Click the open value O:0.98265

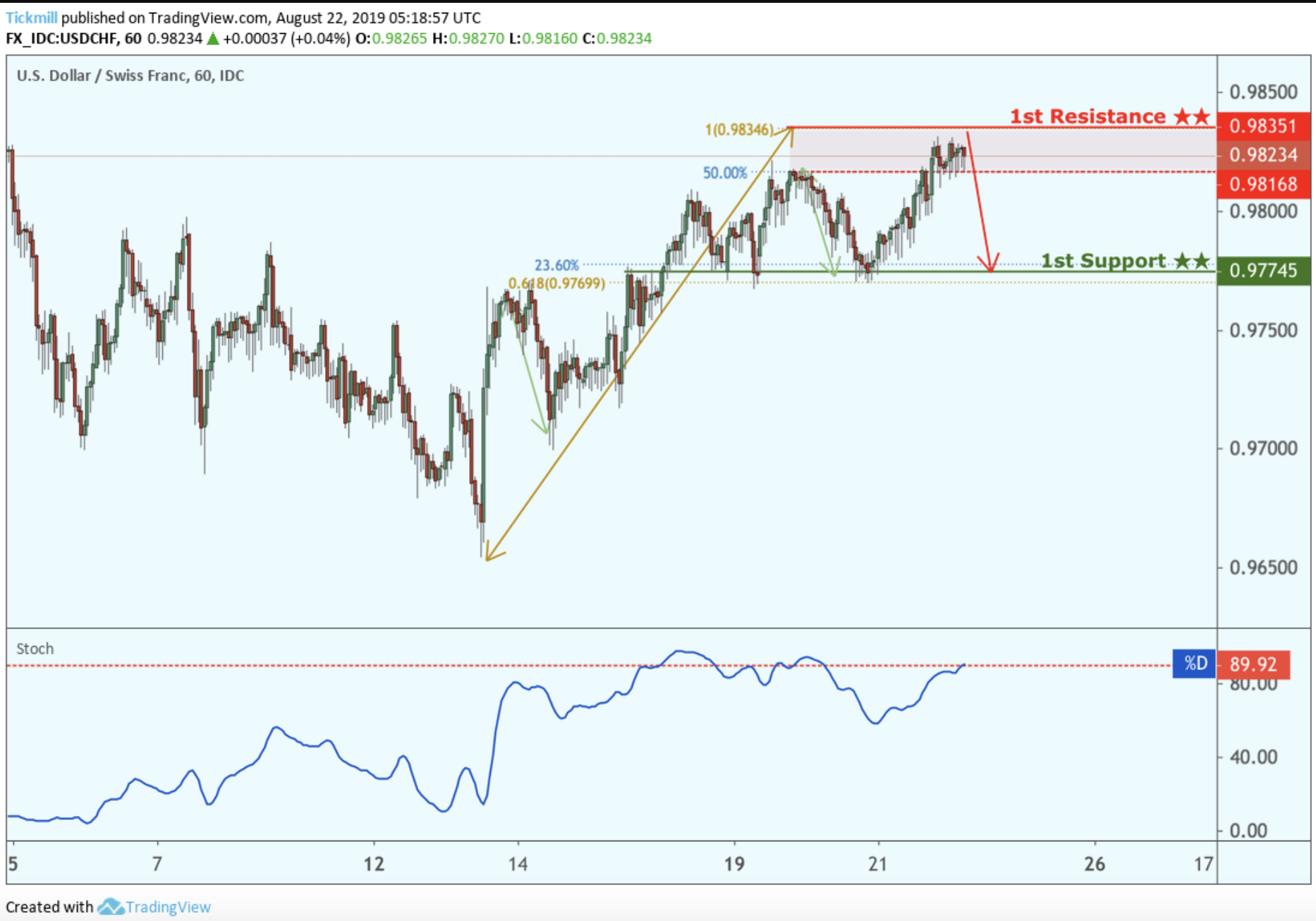click(x=391, y=39)
